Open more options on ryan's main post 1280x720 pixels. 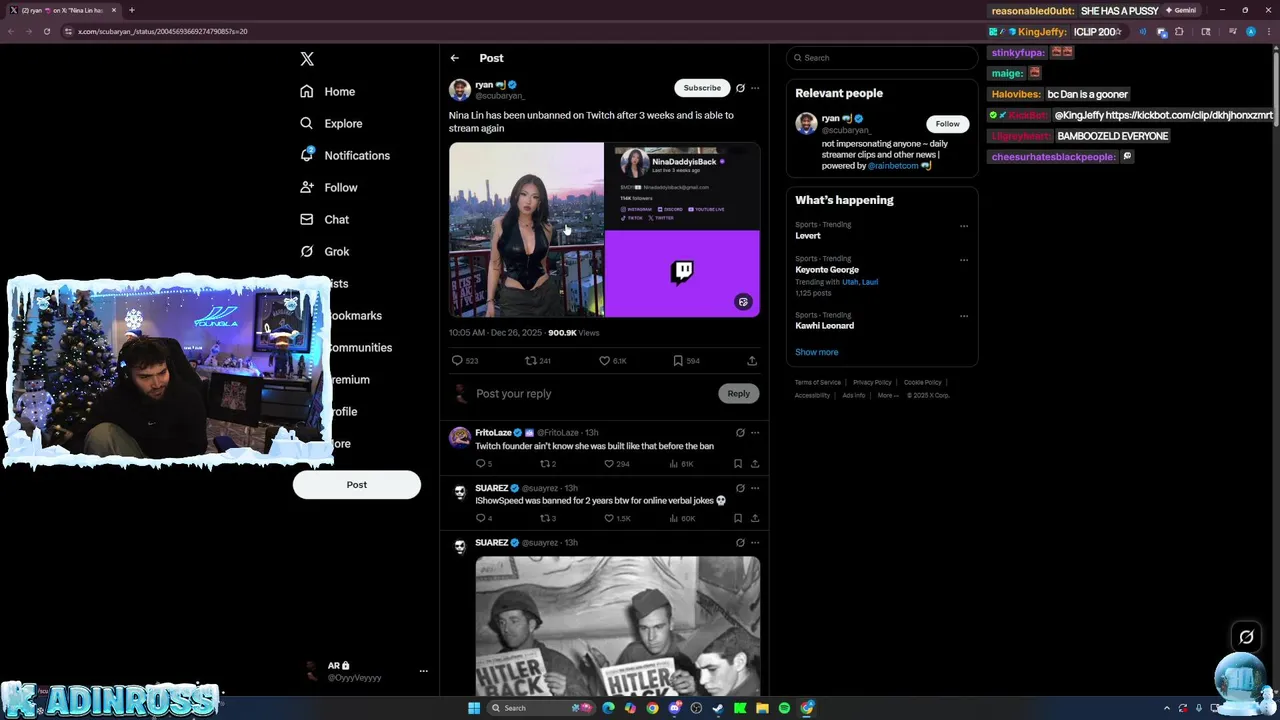click(755, 88)
